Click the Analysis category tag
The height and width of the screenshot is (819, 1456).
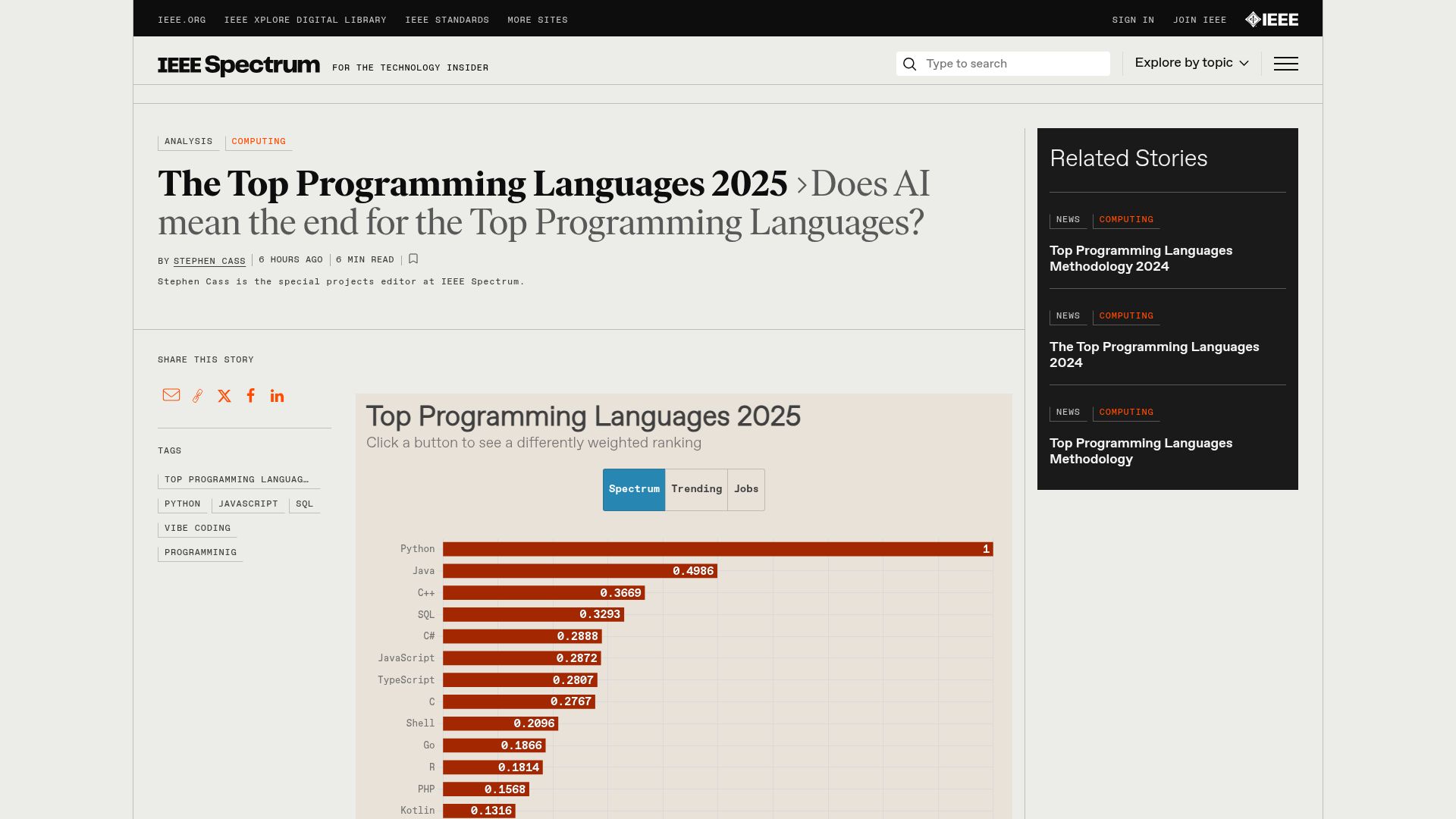(189, 142)
